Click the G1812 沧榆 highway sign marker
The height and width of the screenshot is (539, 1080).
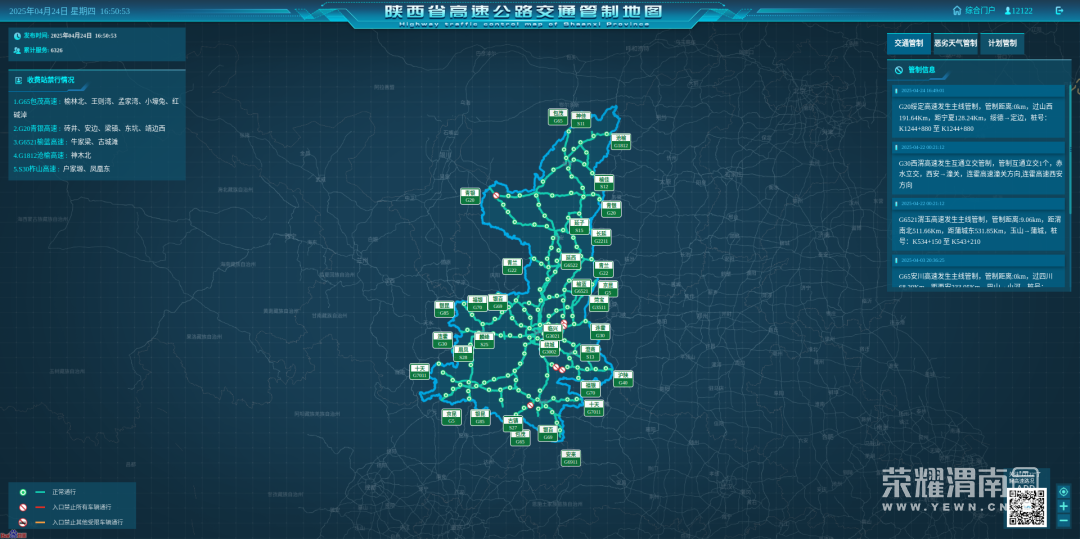[x=621, y=141]
